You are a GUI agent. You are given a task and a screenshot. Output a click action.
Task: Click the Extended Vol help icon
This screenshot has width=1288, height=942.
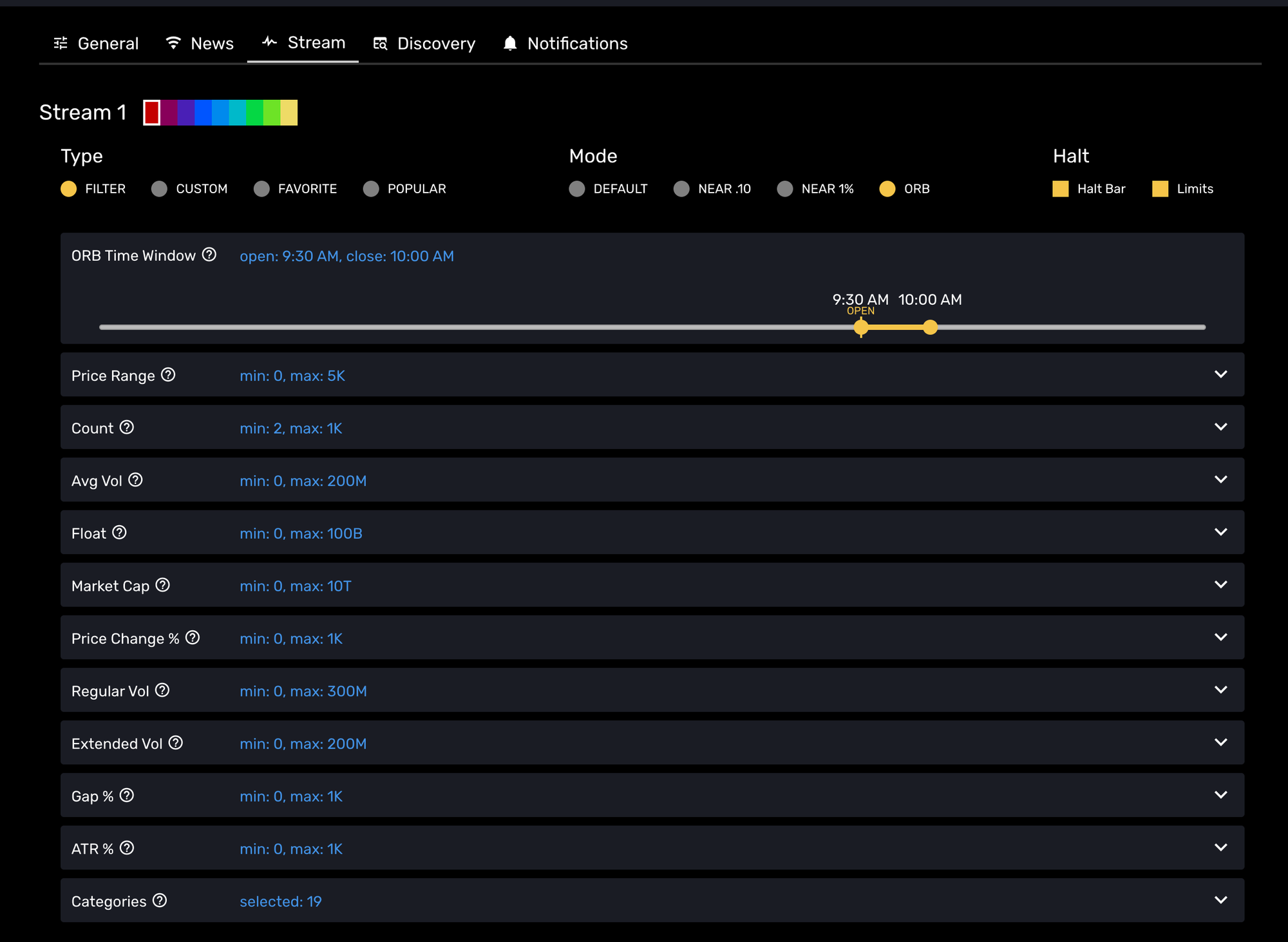176,742
